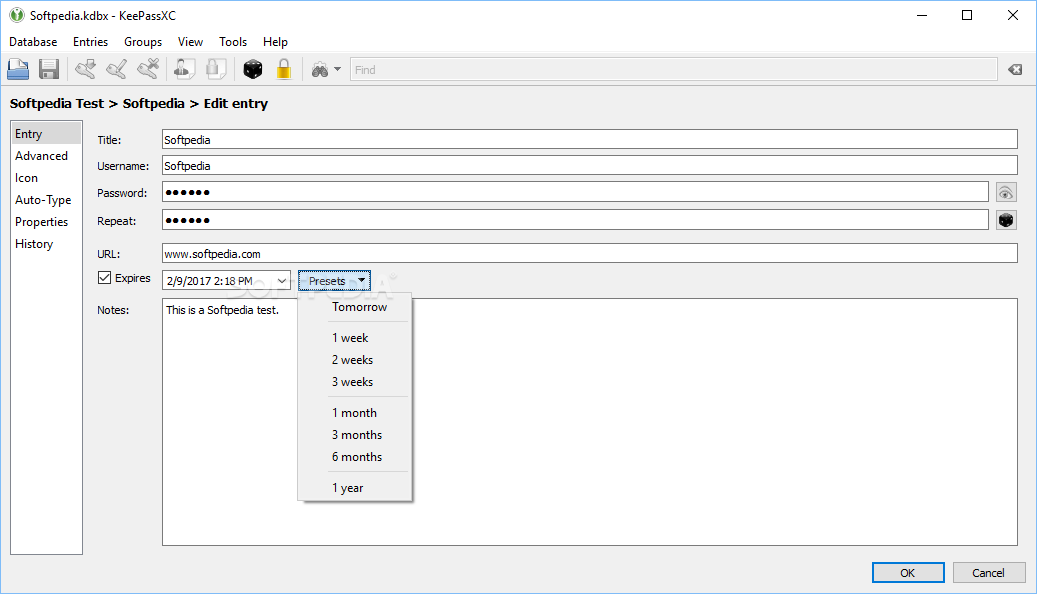Close the KeePassXC window

point(1013,15)
